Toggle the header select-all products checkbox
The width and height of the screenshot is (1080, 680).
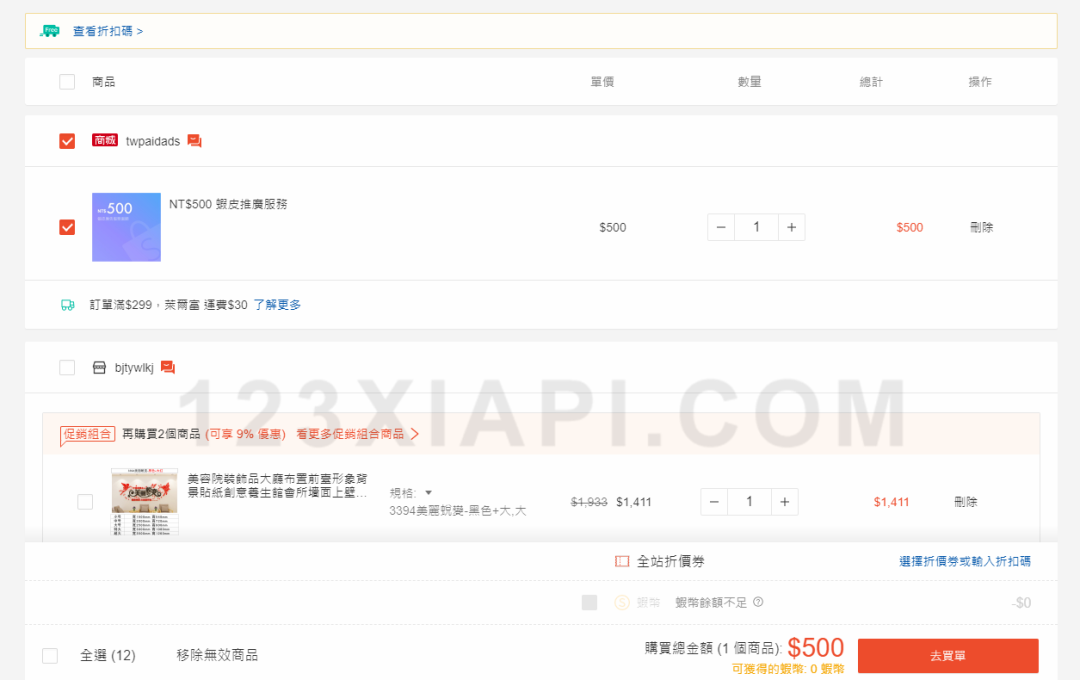point(67,82)
